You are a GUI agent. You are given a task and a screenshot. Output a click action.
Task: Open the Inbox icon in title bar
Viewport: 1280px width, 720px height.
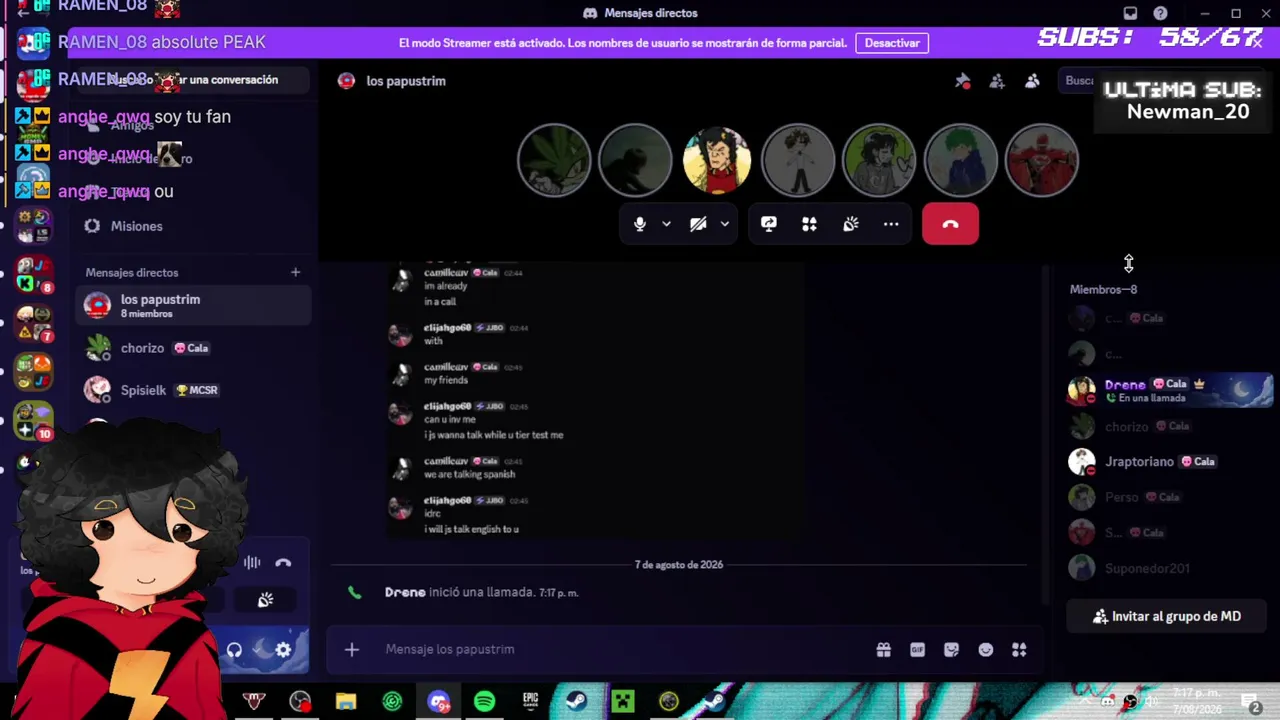[x=1130, y=13]
